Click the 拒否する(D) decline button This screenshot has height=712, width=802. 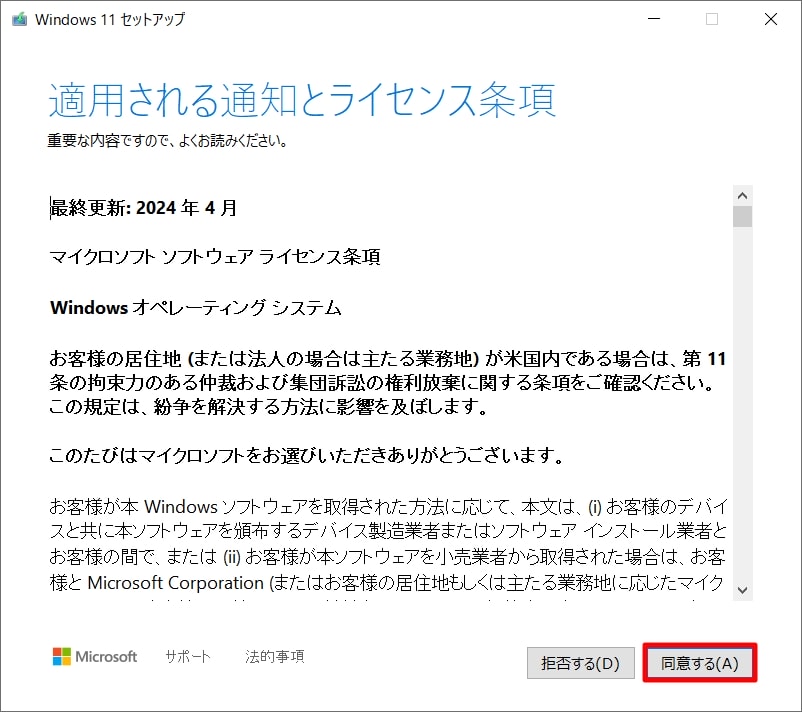click(x=581, y=663)
